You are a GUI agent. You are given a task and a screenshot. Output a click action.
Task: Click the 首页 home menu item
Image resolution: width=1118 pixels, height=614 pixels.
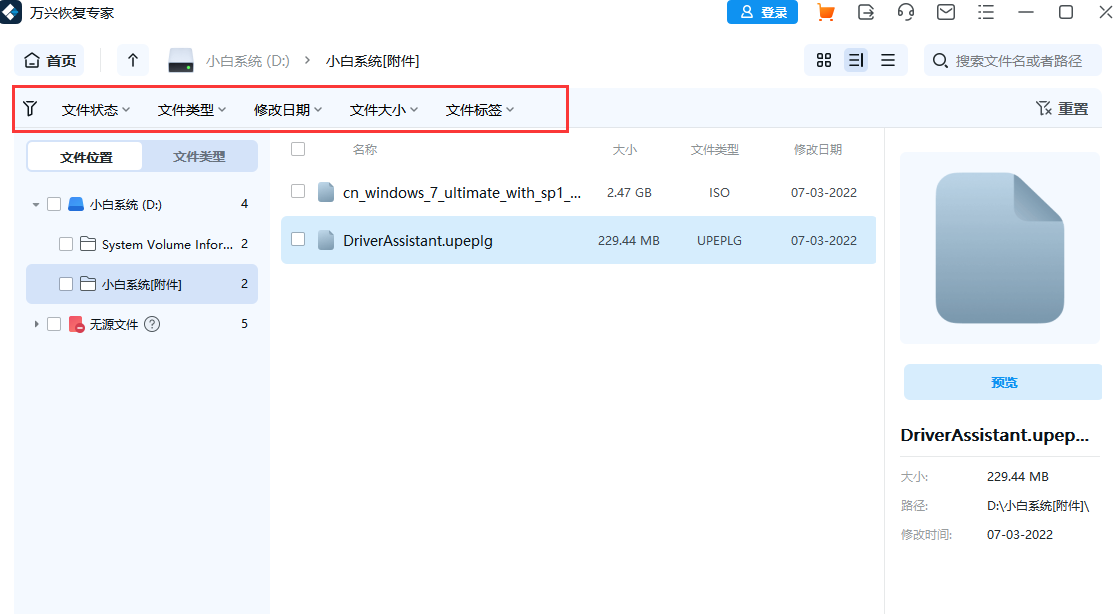[48, 60]
